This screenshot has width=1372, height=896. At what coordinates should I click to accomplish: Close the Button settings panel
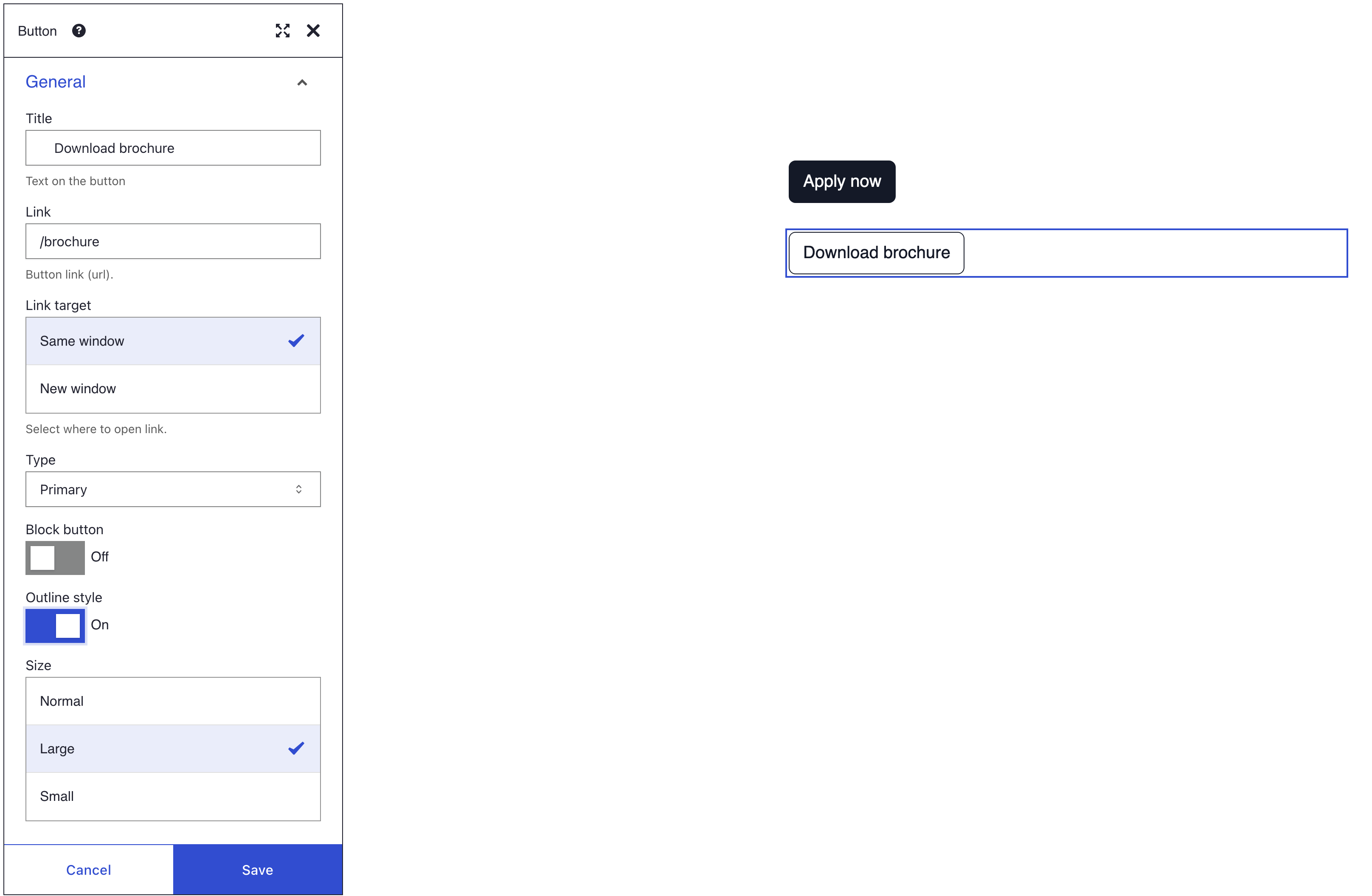tap(313, 31)
